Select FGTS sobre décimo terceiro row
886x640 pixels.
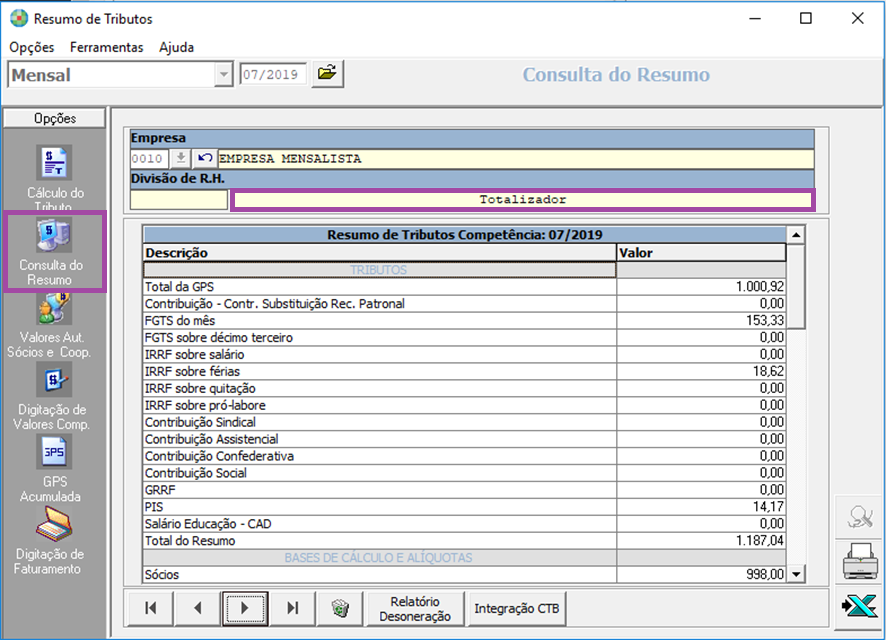pos(464,338)
